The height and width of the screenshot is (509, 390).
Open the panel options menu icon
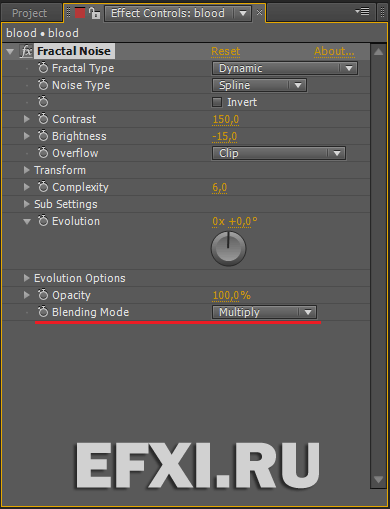coord(362,12)
